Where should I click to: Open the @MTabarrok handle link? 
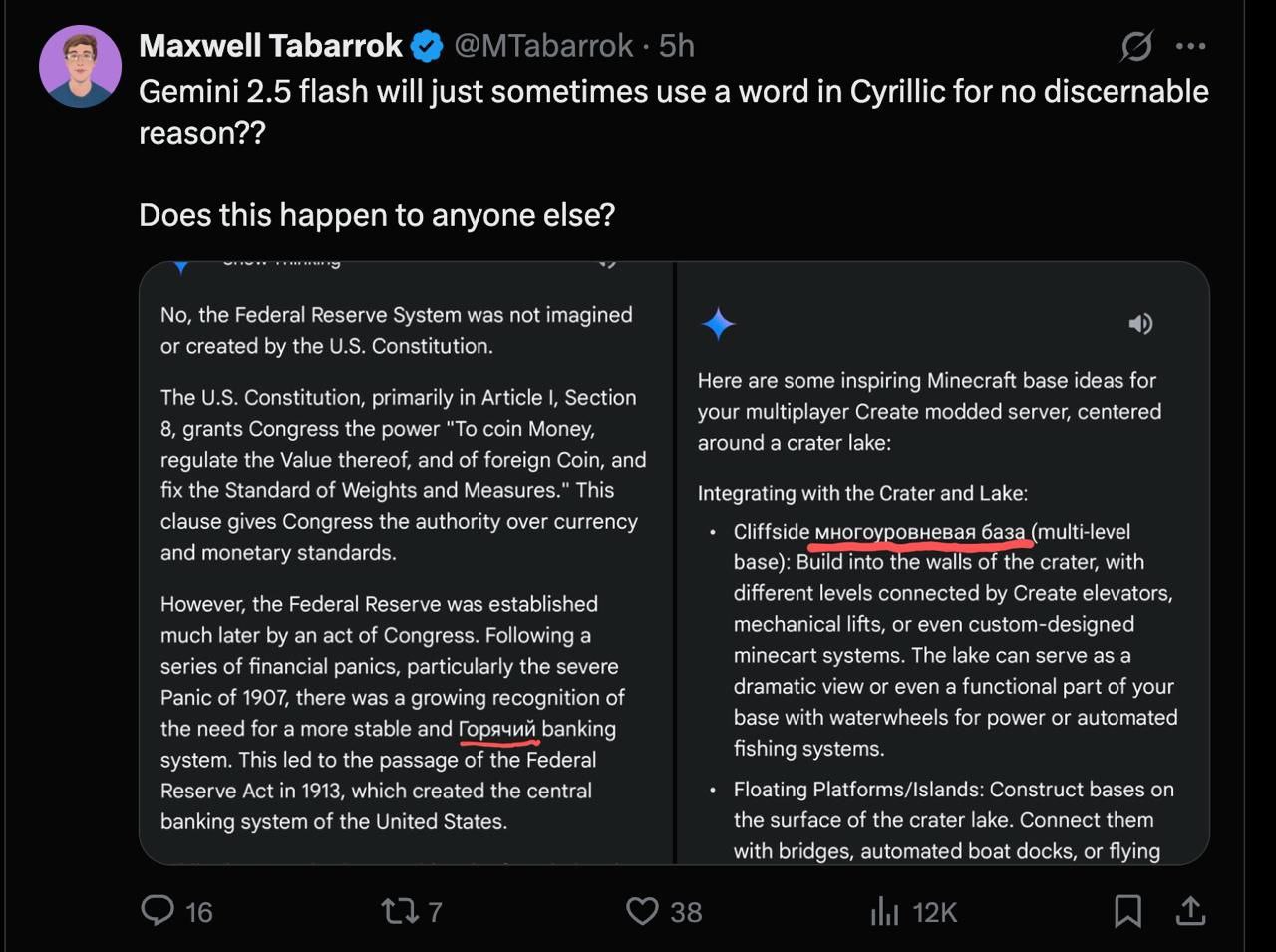(543, 46)
